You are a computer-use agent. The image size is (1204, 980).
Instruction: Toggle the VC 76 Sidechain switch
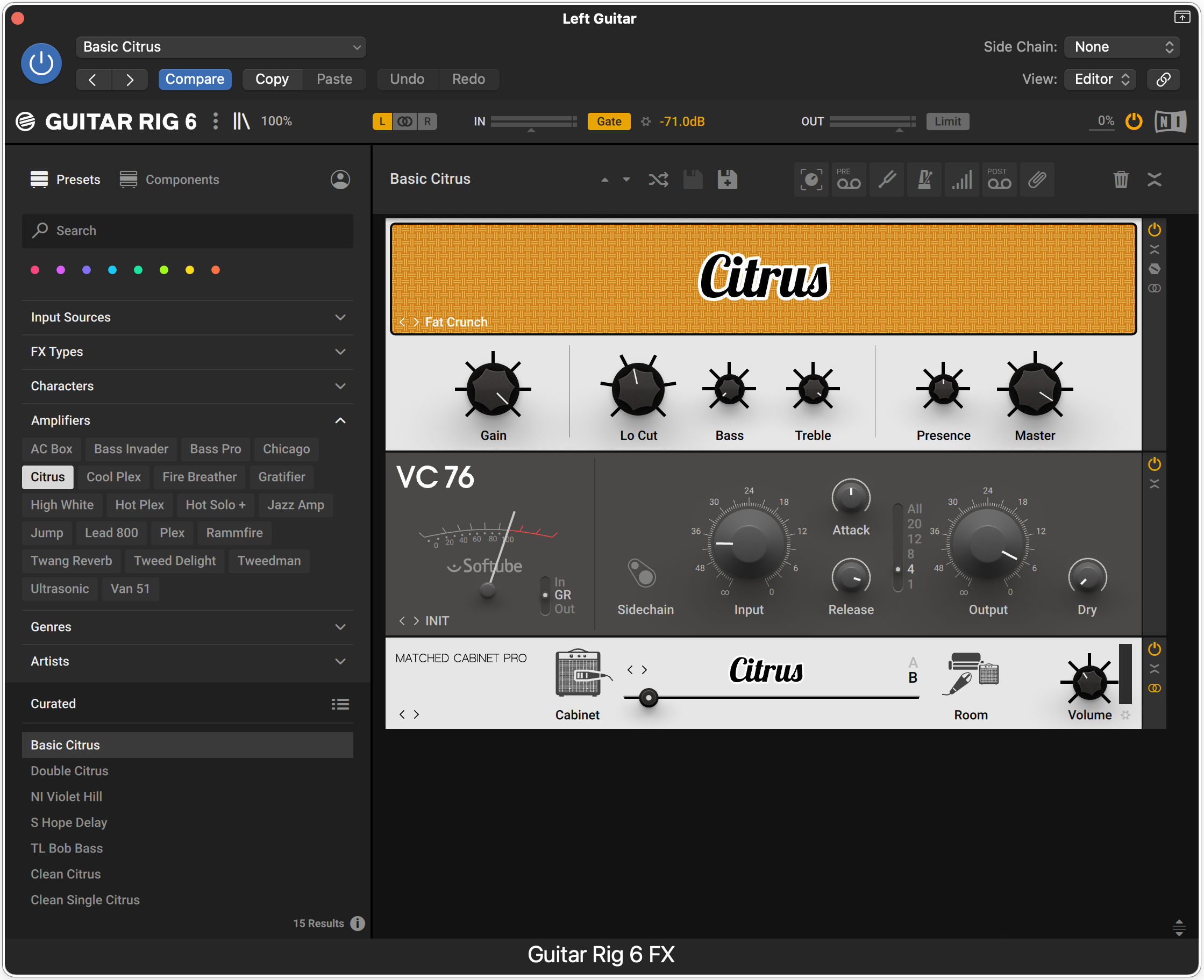point(642,574)
